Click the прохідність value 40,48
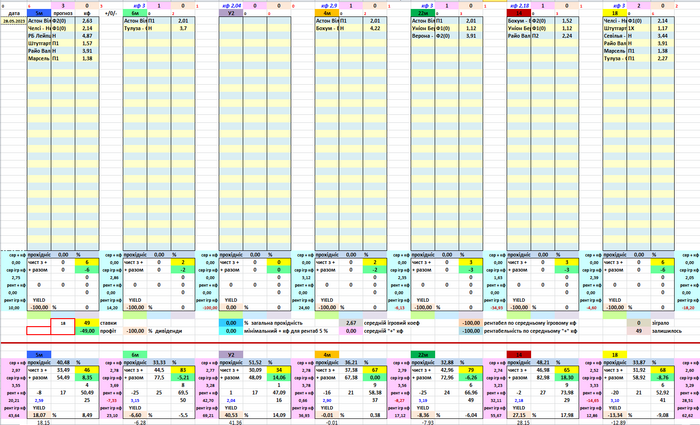The height and width of the screenshot is (425, 700). (x=63, y=362)
